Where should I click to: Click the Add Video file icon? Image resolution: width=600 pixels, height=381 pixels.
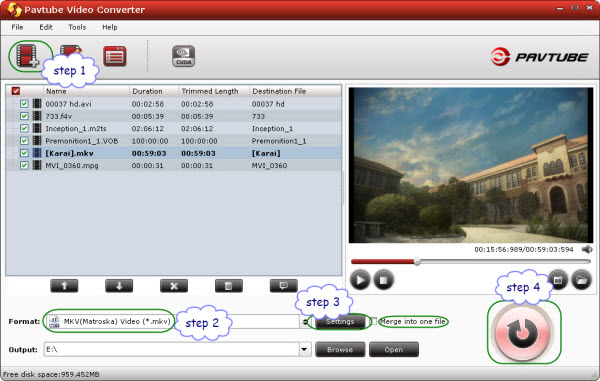tap(27, 56)
